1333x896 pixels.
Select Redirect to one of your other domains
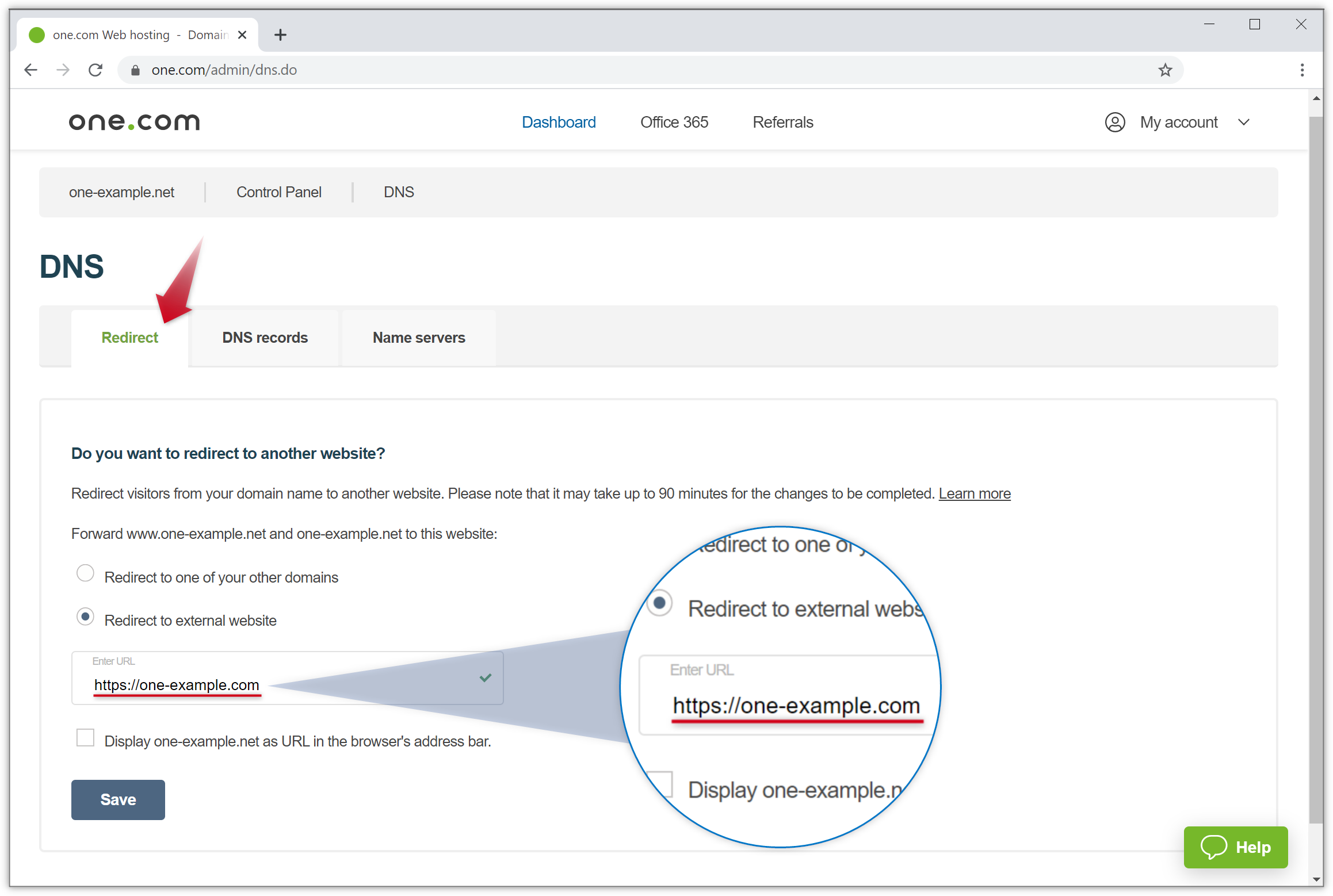85,576
